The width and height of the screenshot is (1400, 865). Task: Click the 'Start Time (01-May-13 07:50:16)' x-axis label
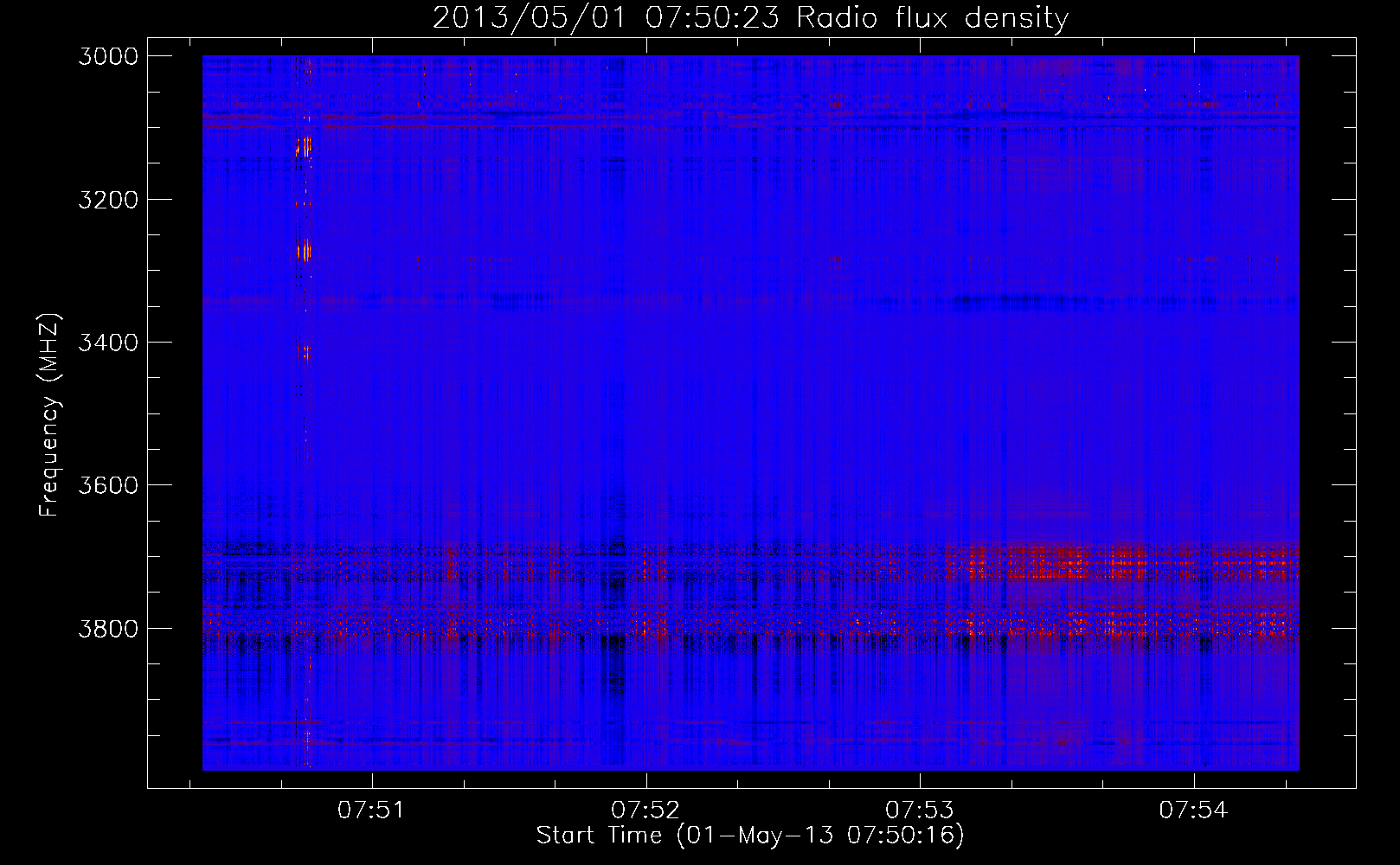pyautogui.click(x=749, y=836)
